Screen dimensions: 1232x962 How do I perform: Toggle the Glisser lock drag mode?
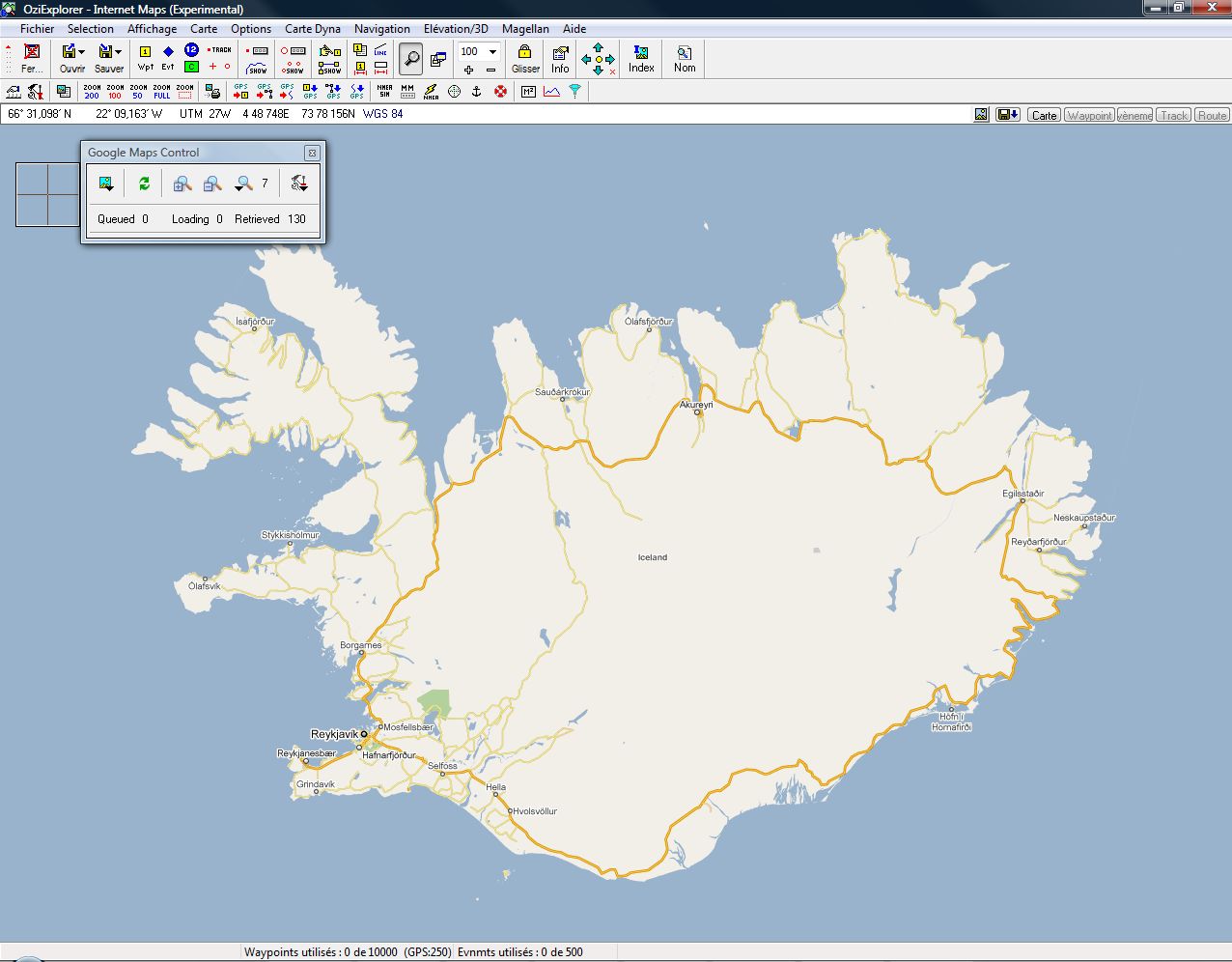[x=525, y=59]
